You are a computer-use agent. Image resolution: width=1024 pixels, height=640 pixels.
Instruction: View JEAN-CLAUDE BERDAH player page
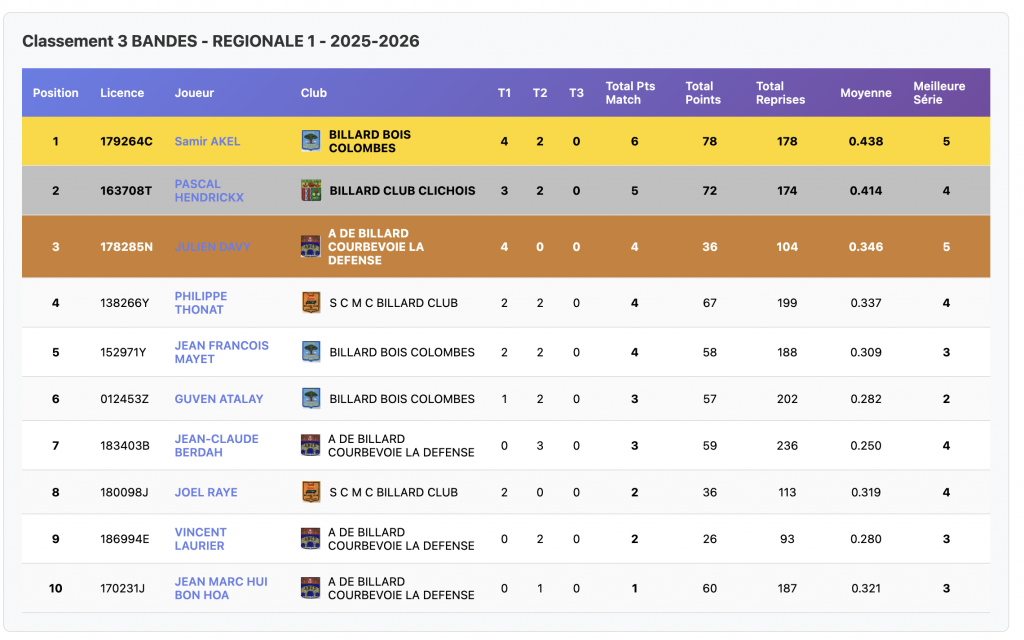pos(216,445)
